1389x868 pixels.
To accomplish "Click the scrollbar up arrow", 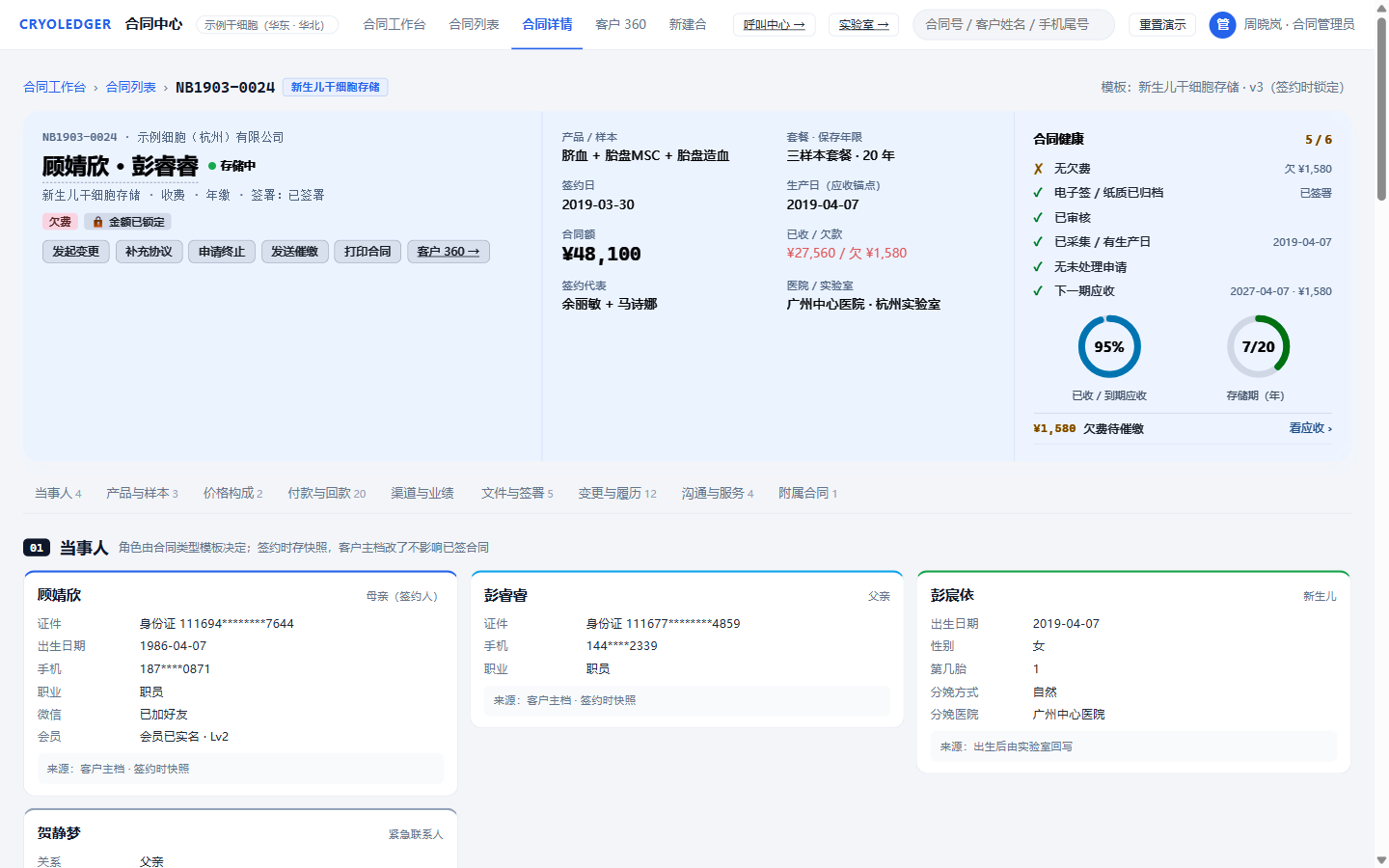I will coord(1381,8).
